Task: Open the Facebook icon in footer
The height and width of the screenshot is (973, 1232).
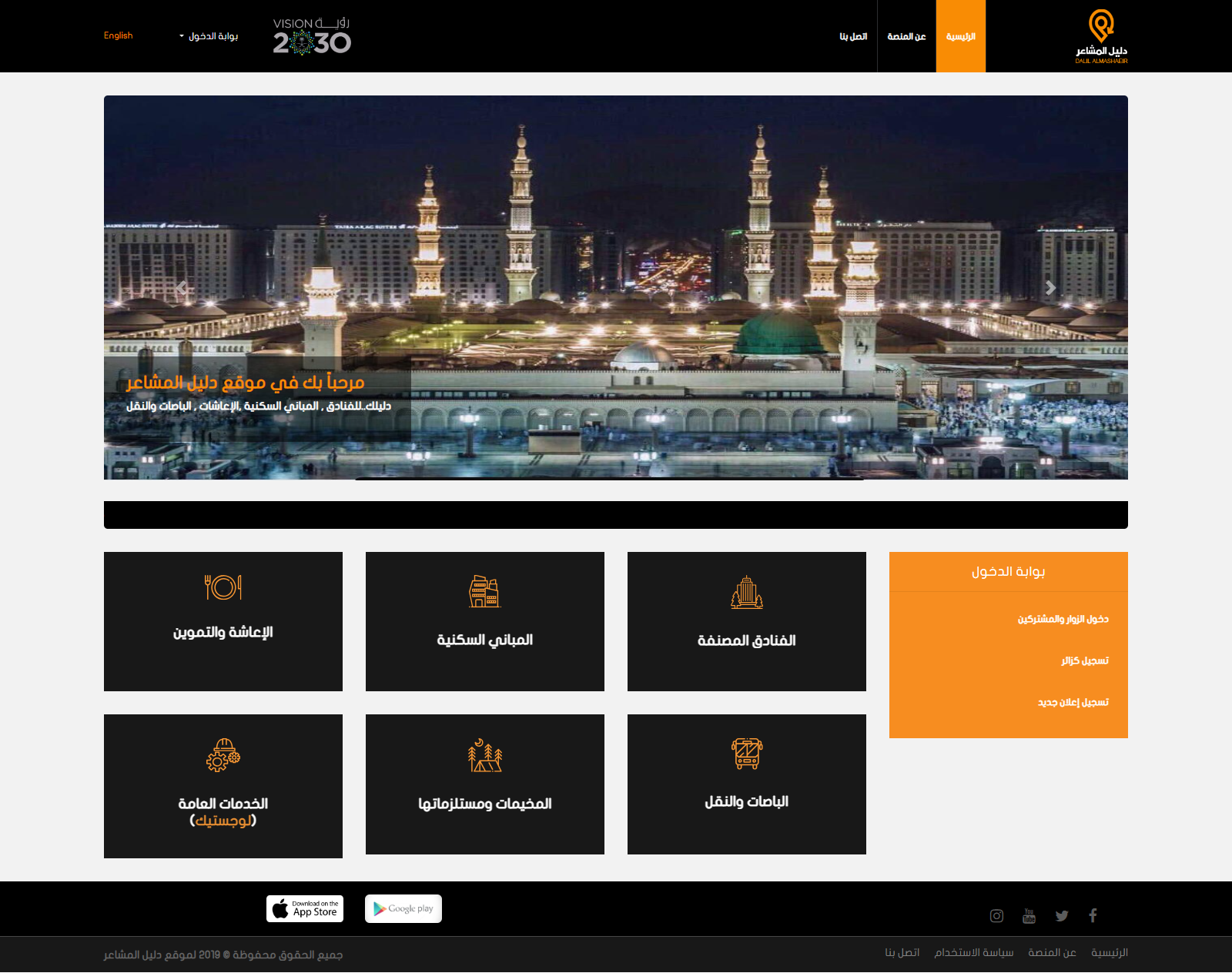Action: [x=1093, y=915]
